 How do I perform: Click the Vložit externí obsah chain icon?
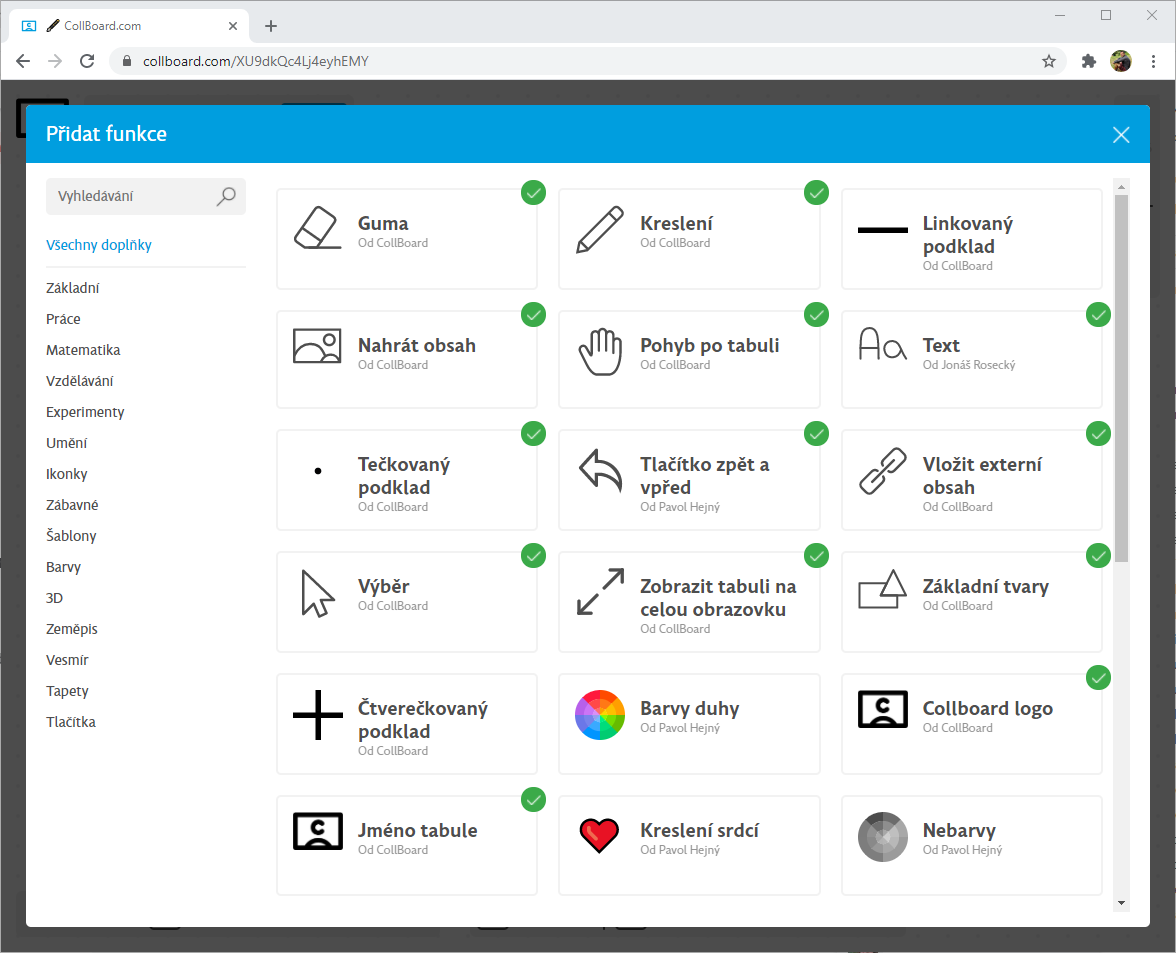tap(883, 471)
